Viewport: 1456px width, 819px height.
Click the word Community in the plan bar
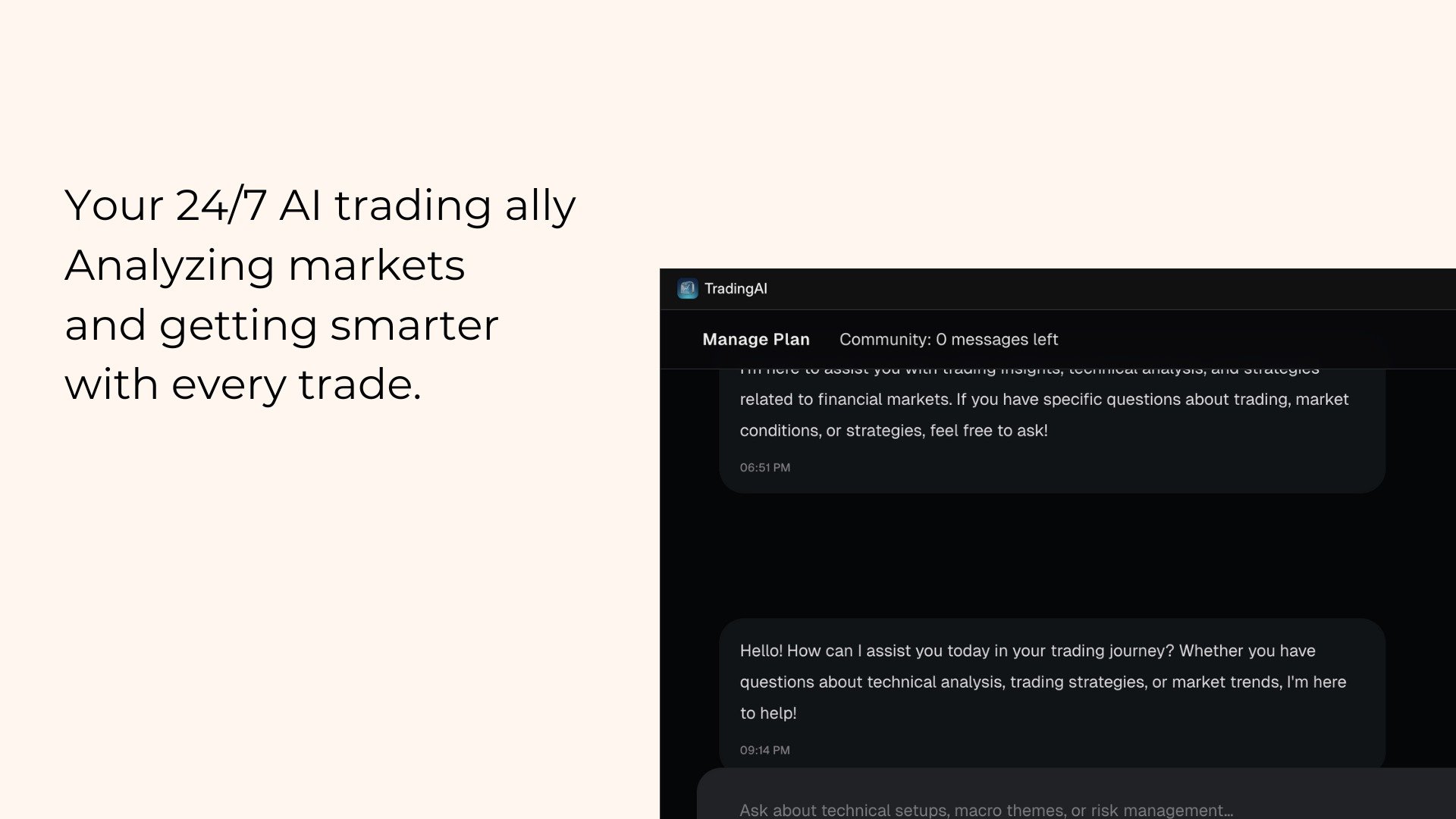883,340
